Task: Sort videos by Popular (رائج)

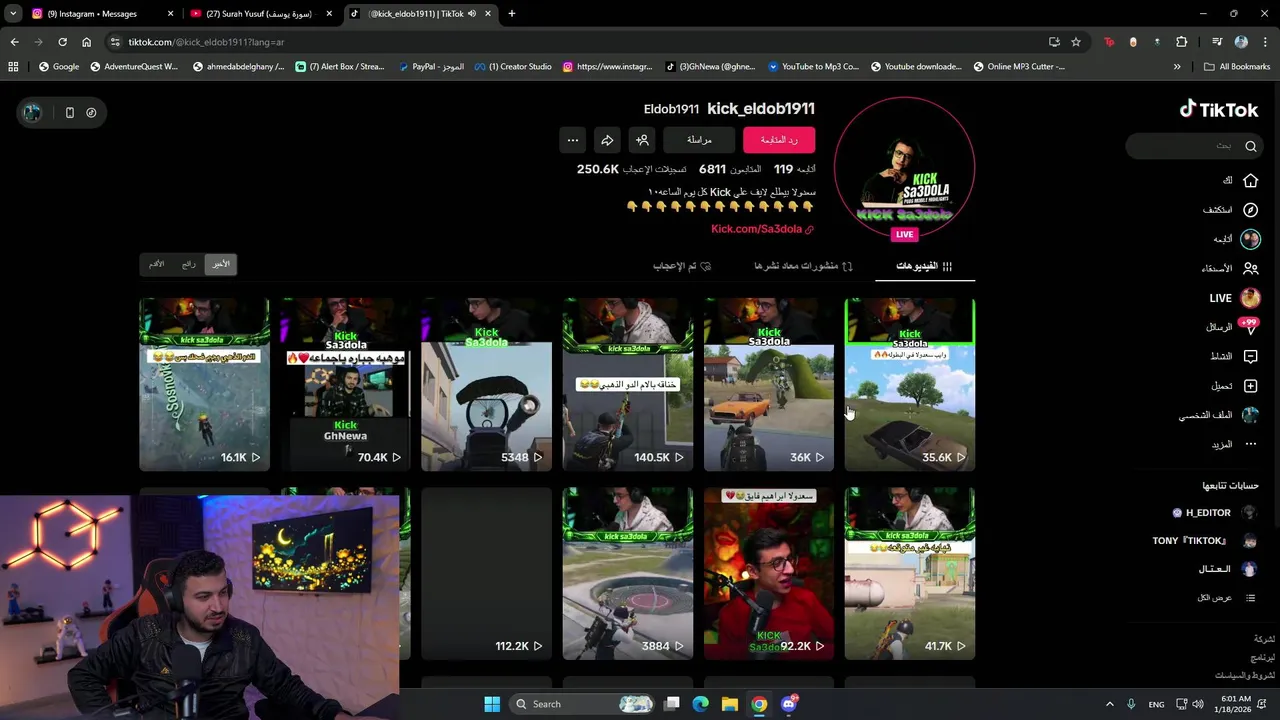Action: (188, 264)
